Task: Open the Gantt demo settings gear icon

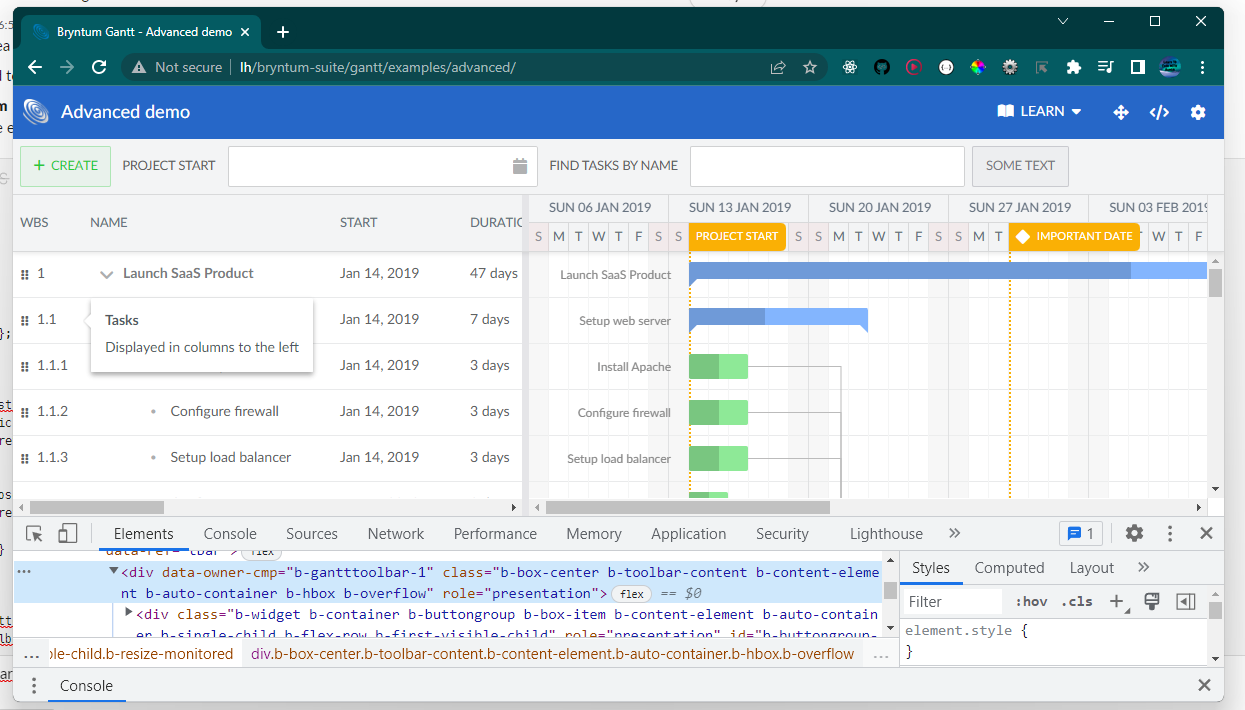Action: (x=1198, y=112)
